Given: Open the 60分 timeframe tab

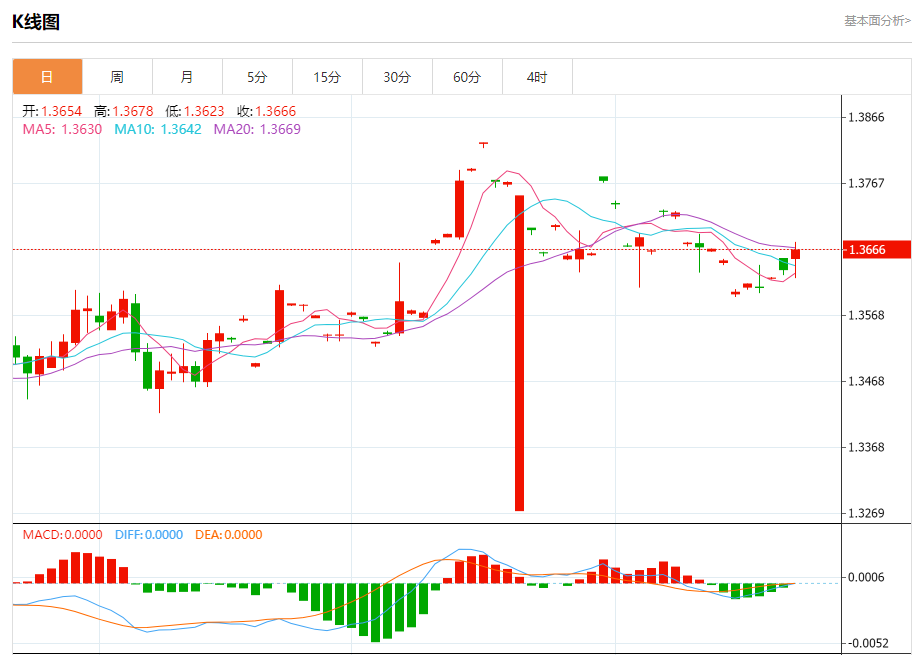Looking at the screenshot, I should pos(468,77).
